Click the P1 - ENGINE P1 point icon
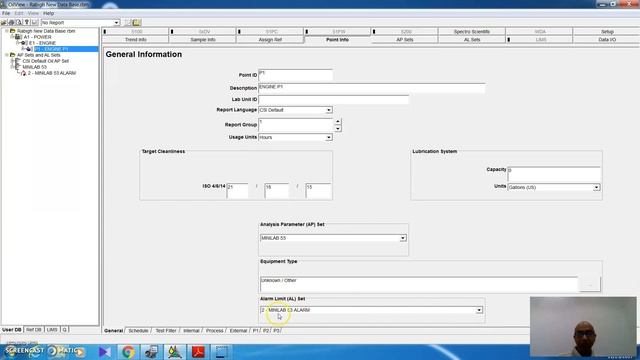 [x=29, y=49]
